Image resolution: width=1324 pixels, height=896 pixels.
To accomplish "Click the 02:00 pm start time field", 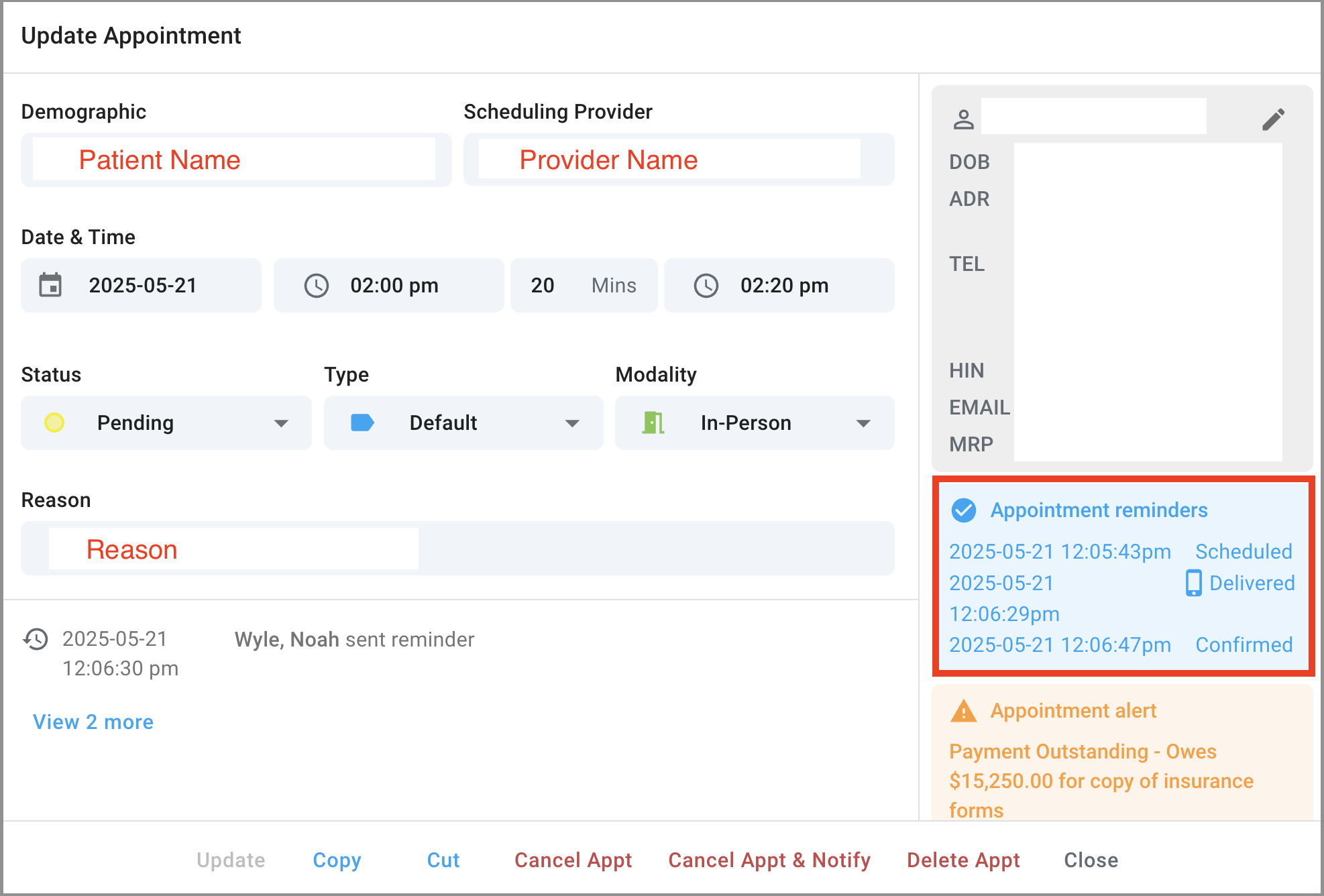I will coord(388,285).
